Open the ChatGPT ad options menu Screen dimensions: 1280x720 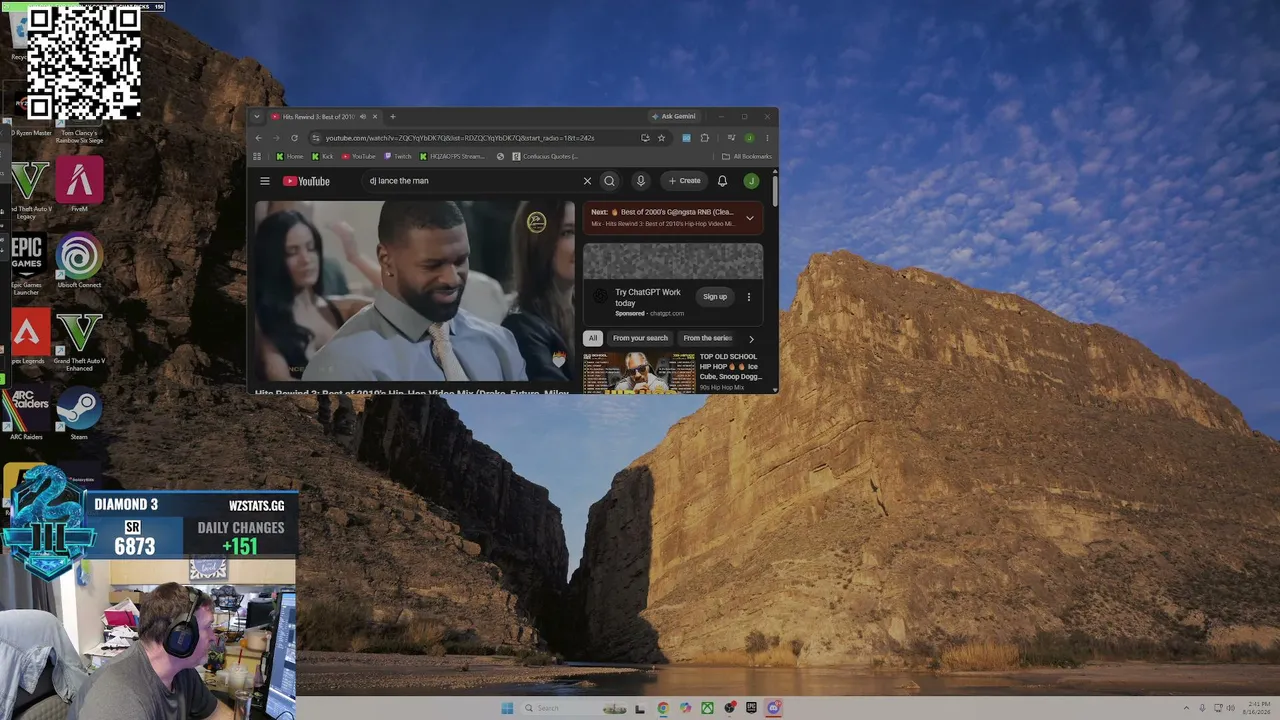pyautogui.click(x=748, y=297)
